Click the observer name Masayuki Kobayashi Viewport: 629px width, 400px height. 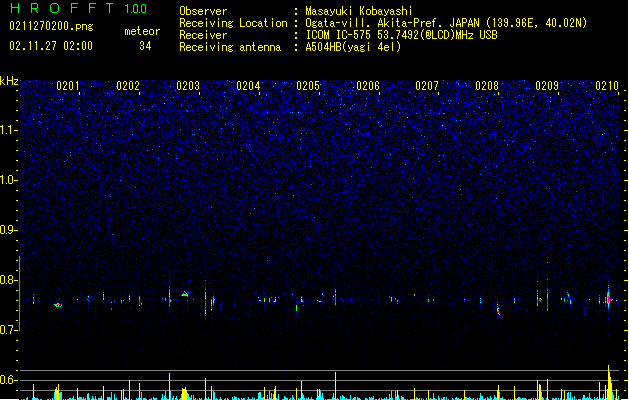359,11
